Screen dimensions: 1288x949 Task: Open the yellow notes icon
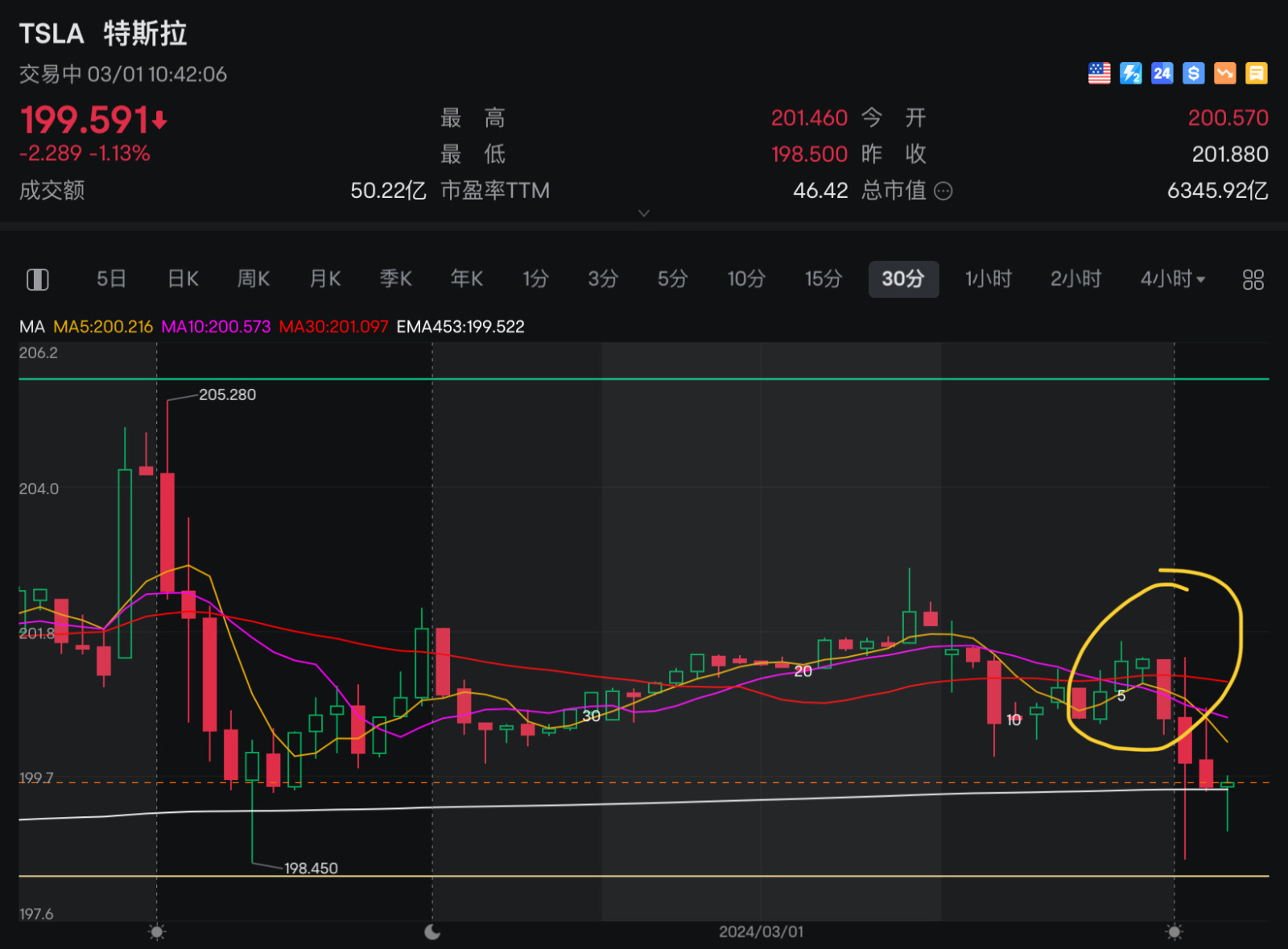[x=1256, y=73]
